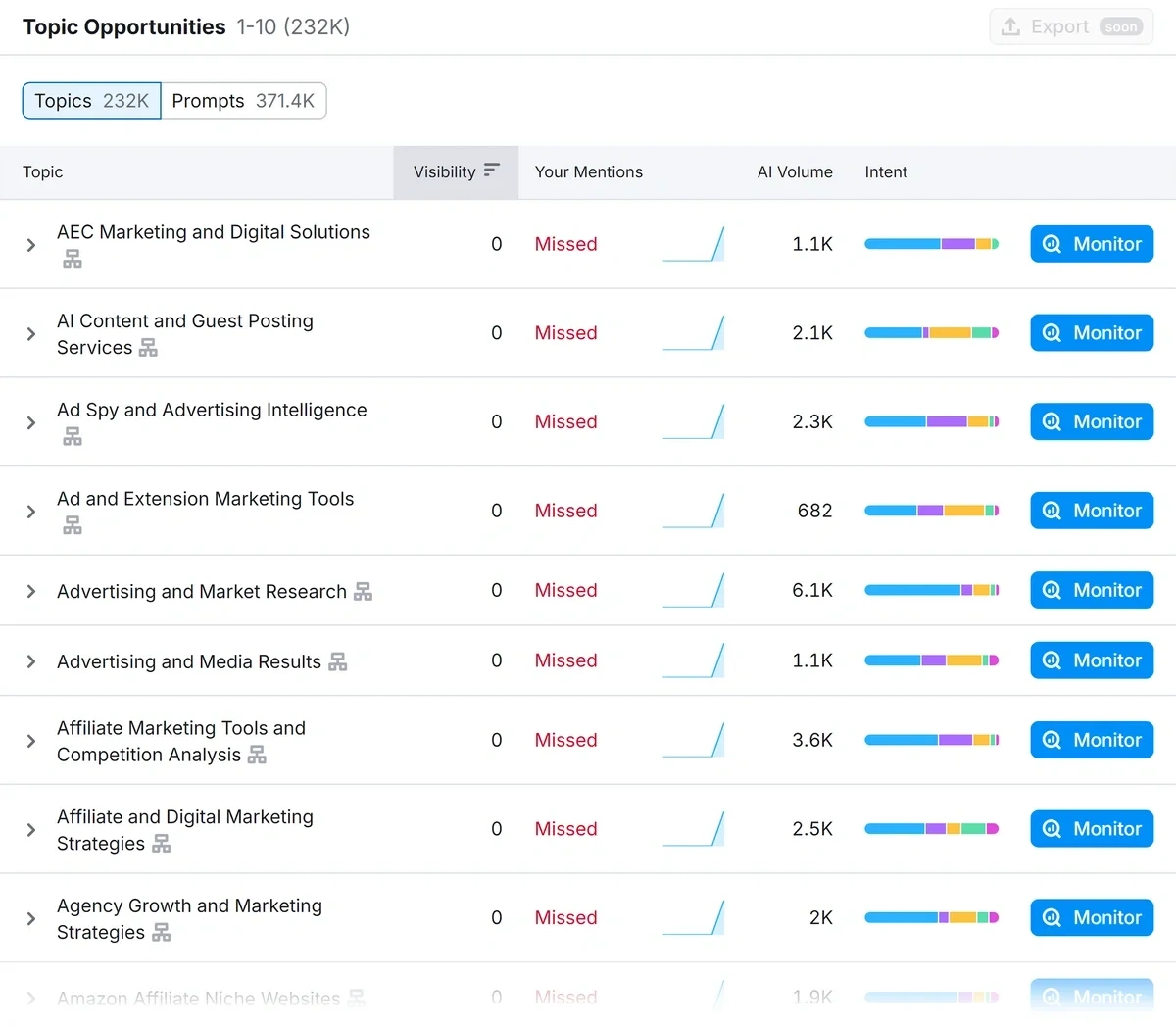1176x1027 pixels.
Task: Click the cluster icon beside Amazon Affiliate Niche Websites
Action: point(359,998)
